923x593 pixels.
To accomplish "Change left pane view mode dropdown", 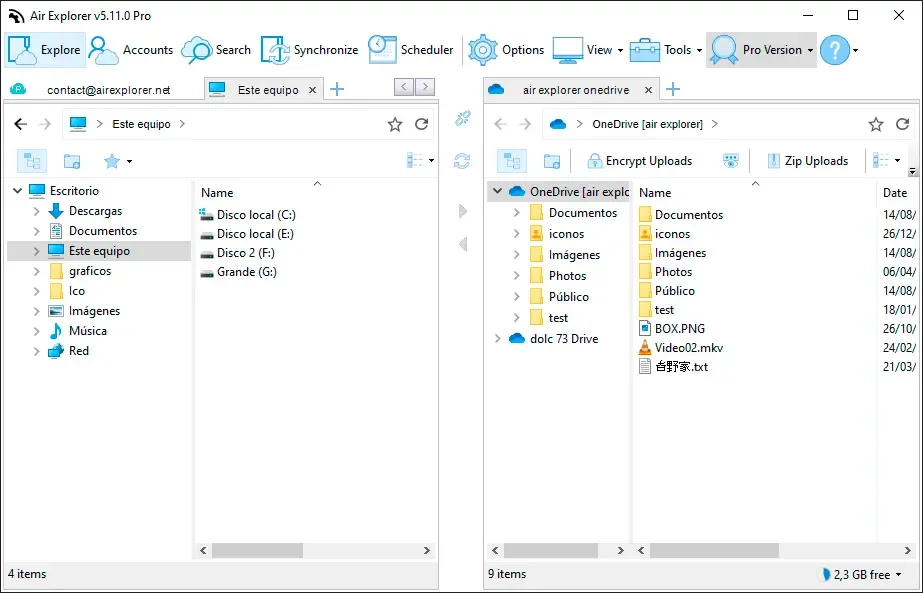I will click(x=420, y=160).
